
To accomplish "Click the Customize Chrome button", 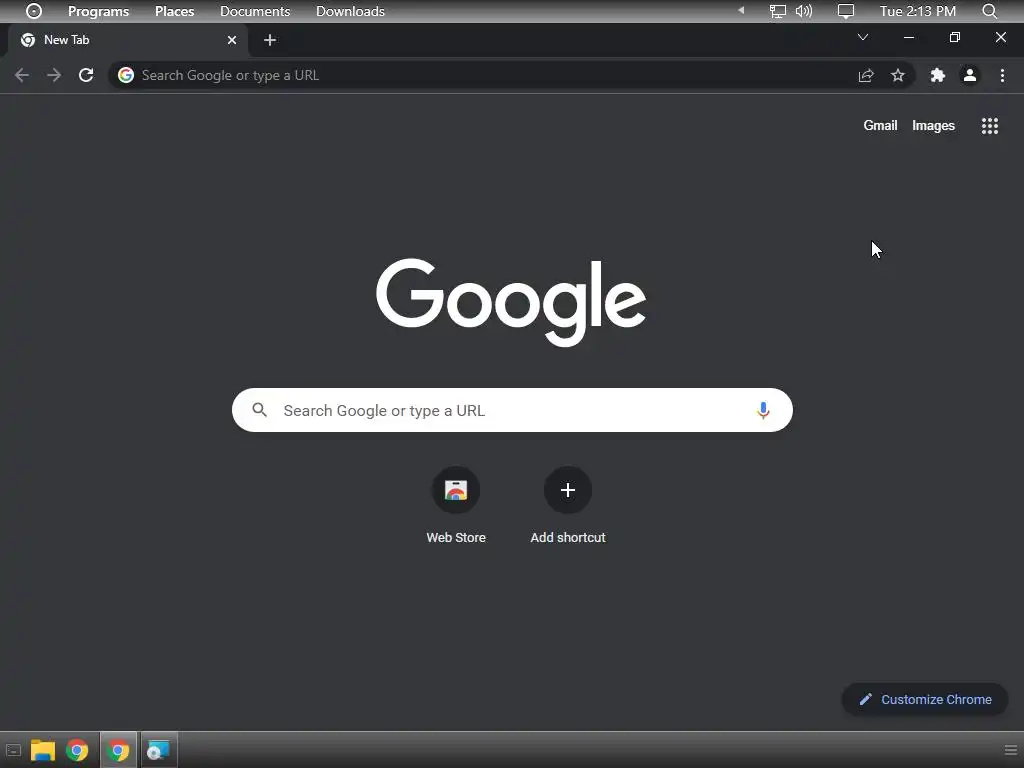I will 925,699.
